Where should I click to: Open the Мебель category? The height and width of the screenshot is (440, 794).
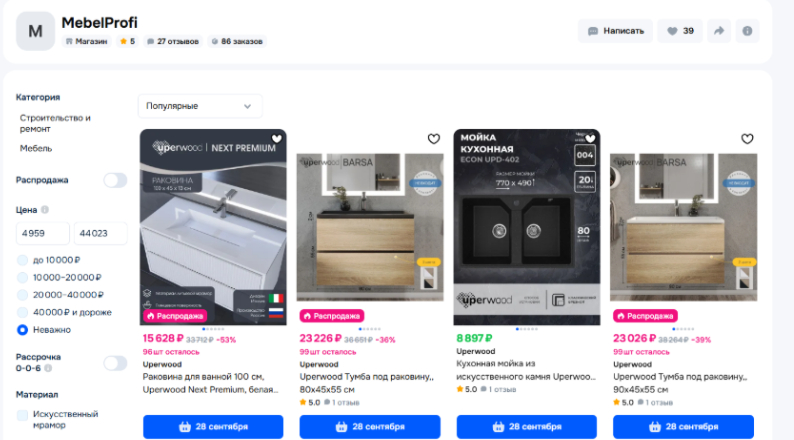point(36,148)
